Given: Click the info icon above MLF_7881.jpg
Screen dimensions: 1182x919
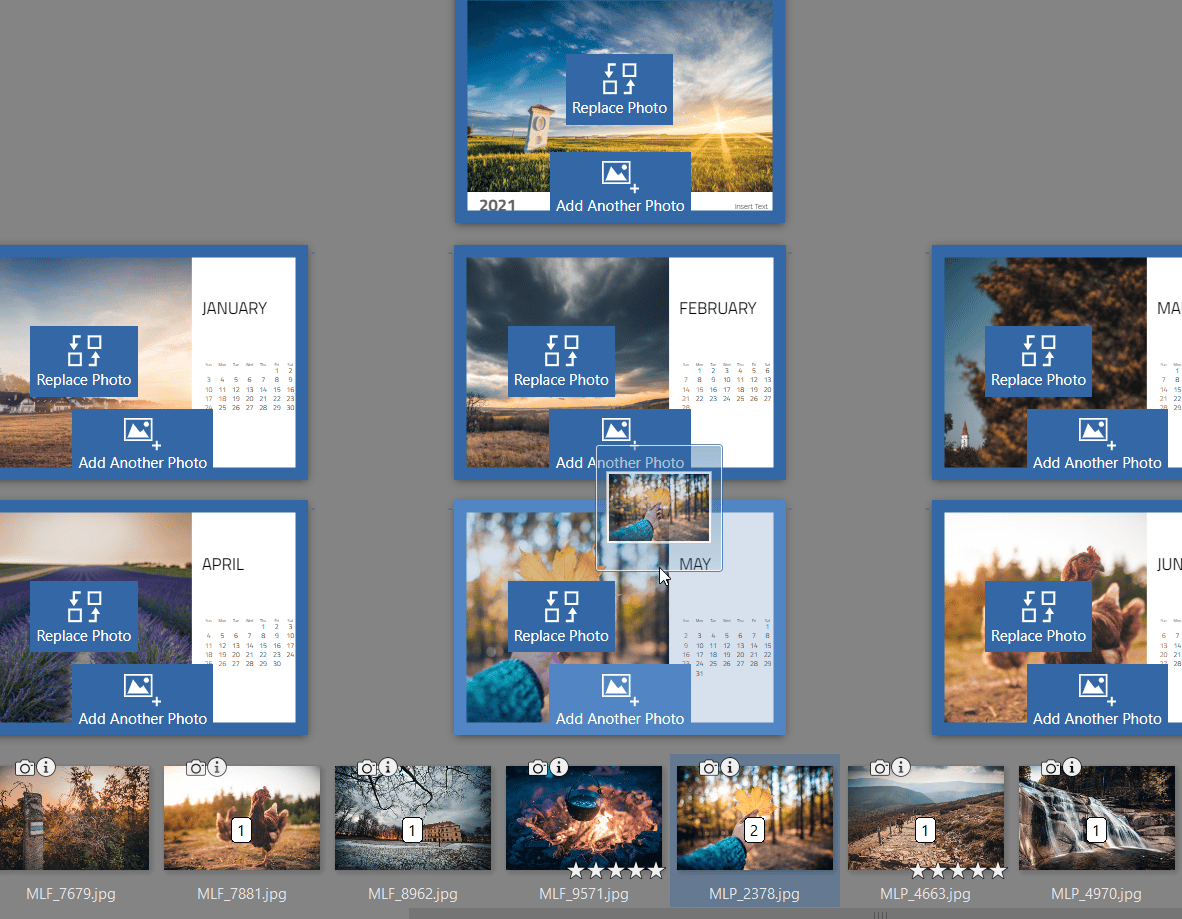Looking at the screenshot, I should click(x=217, y=767).
